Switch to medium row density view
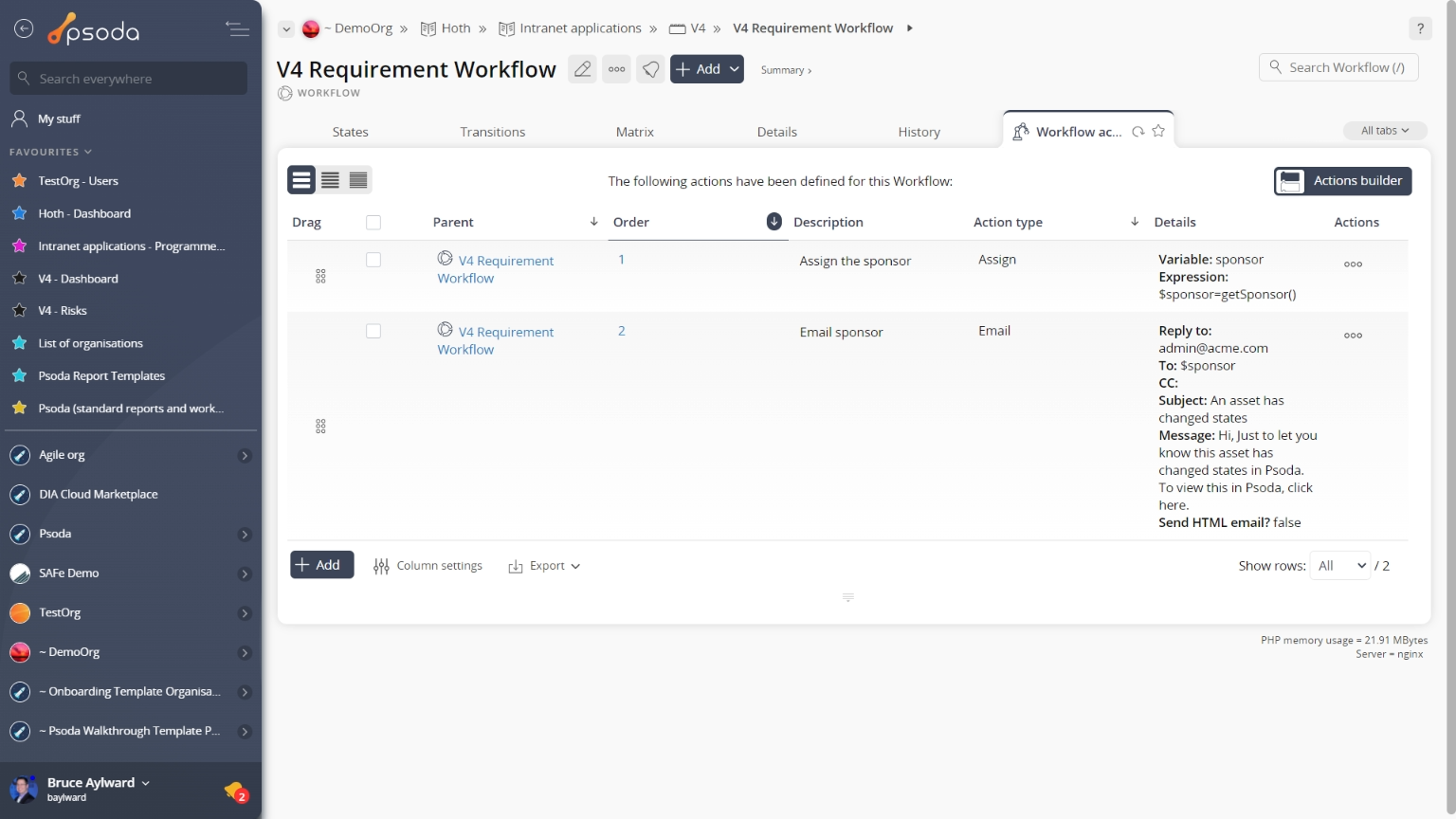This screenshot has height=819, width=1456. pyautogui.click(x=330, y=180)
